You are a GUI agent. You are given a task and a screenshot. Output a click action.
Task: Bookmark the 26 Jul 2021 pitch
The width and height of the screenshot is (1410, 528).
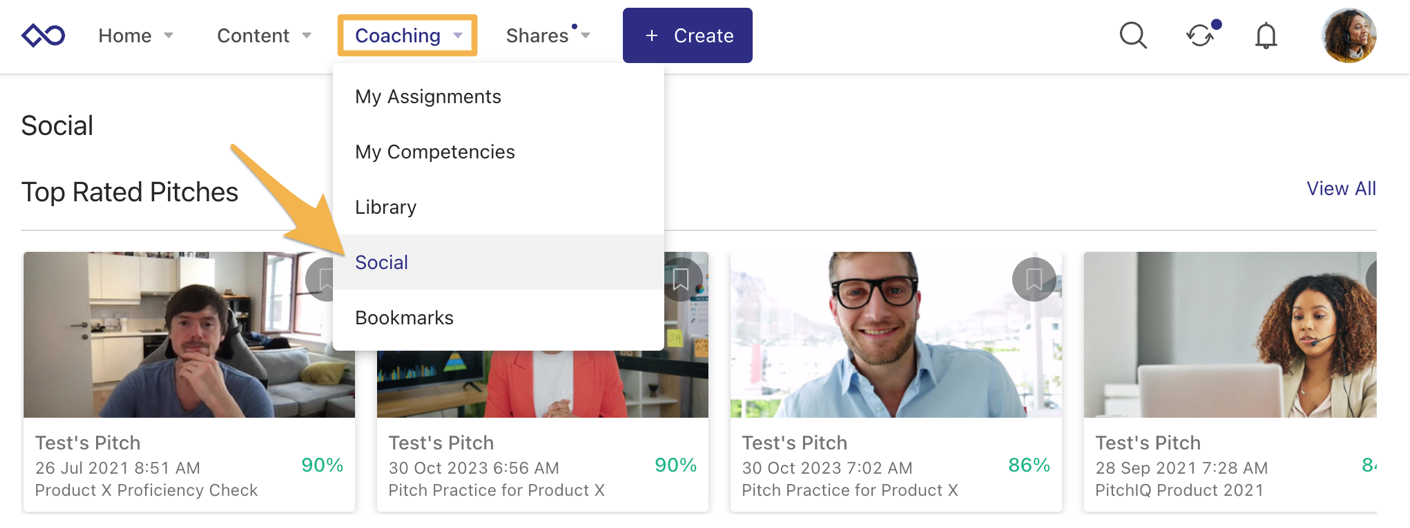325,280
